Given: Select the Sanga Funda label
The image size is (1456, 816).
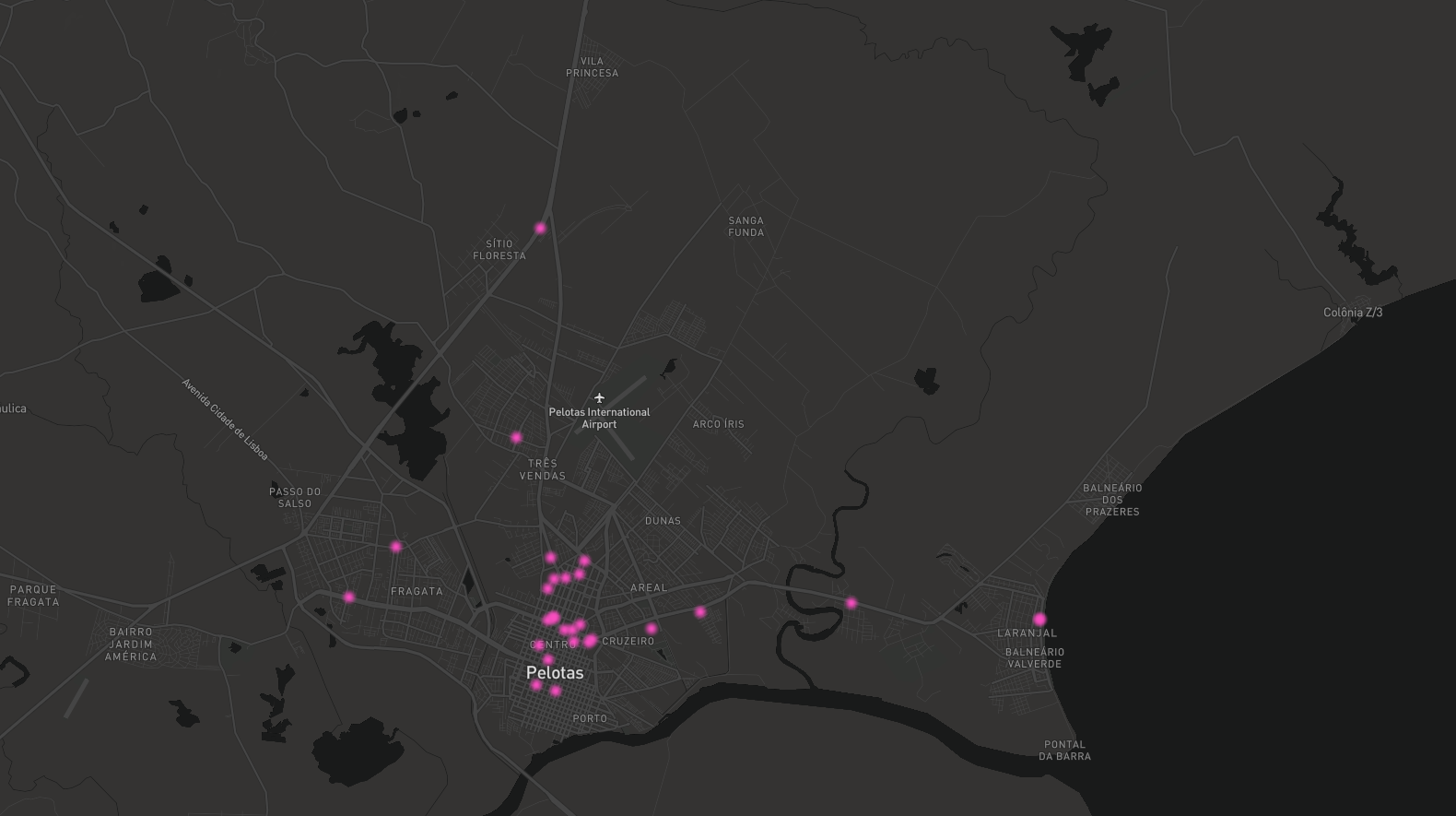Looking at the screenshot, I should pyautogui.click(x=746, y=227).
